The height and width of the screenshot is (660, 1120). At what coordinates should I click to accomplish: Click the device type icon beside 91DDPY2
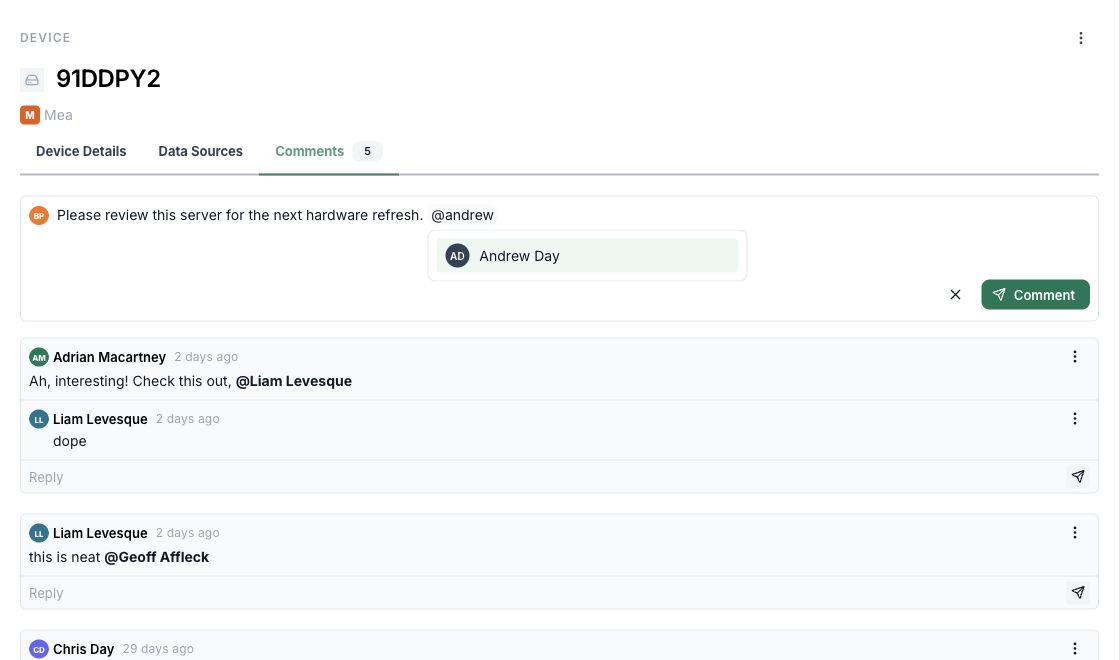[x=31, y=80]
